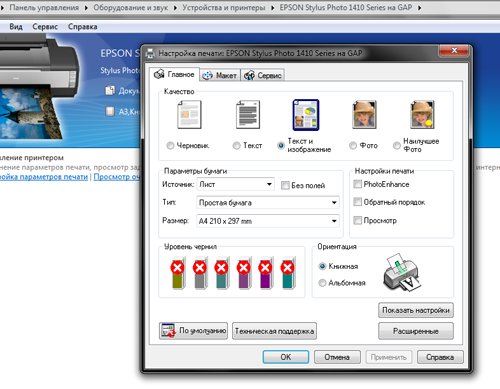Click the dark purple ink cartridge level icon

[x=266, y=273]
